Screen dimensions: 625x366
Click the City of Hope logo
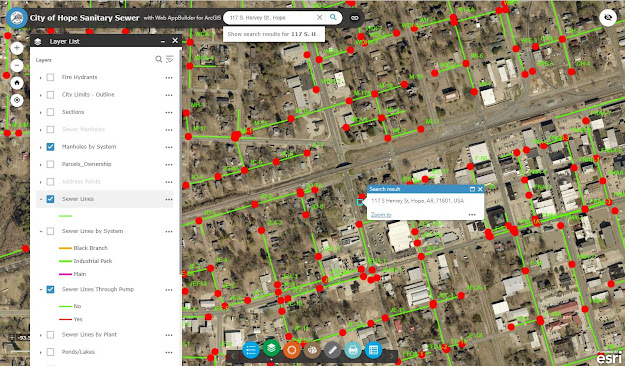coord(17,18)
